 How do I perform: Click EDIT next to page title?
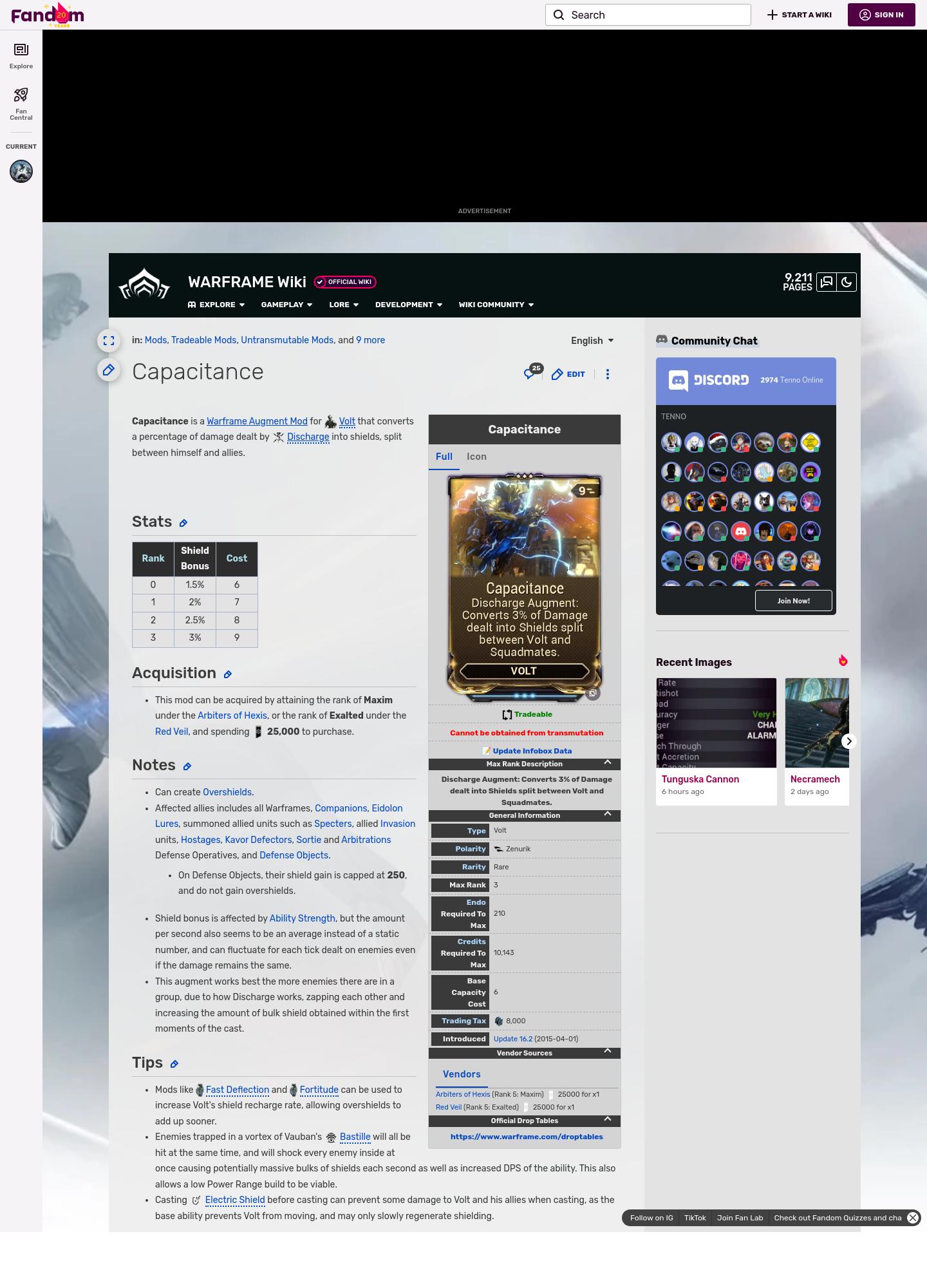tap(568, 374)
